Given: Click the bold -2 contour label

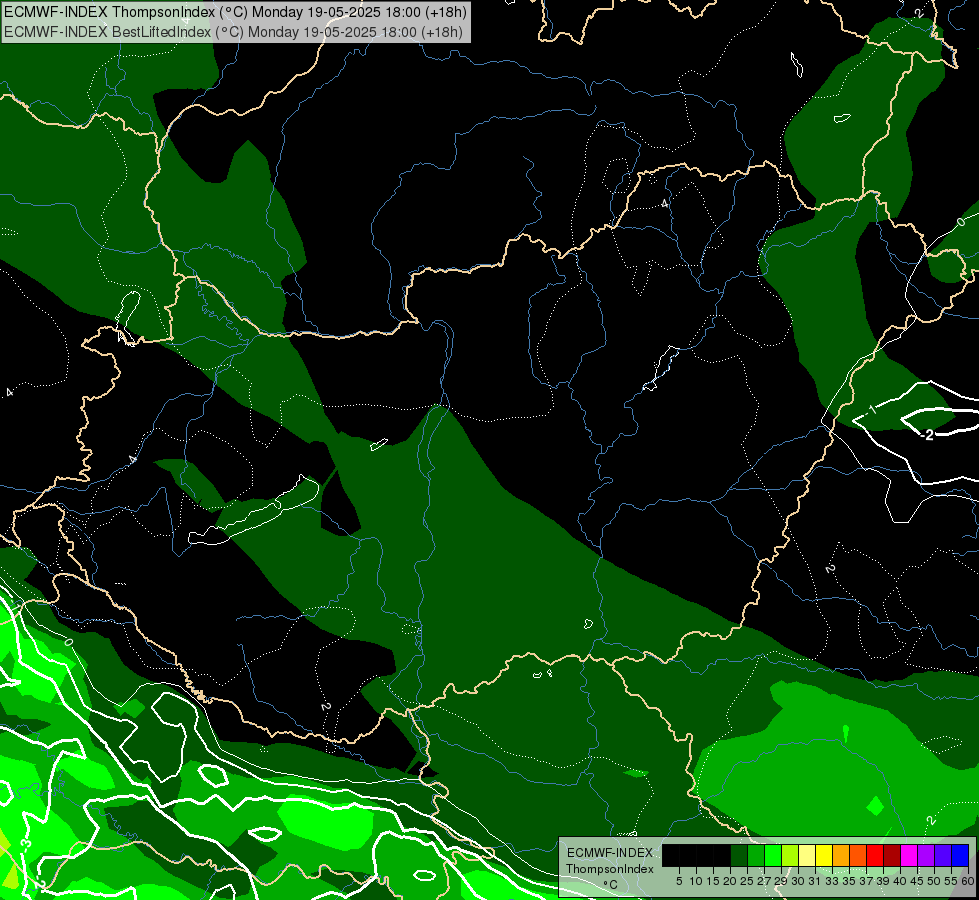Looking at the screenshot, I should [x=927, y=435].
